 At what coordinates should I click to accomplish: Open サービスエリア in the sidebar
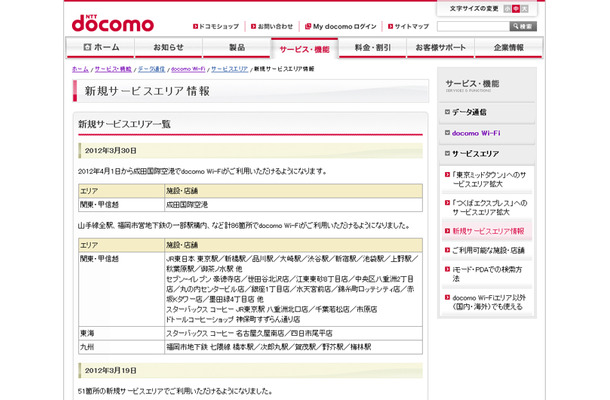click(x=475, y=154)
